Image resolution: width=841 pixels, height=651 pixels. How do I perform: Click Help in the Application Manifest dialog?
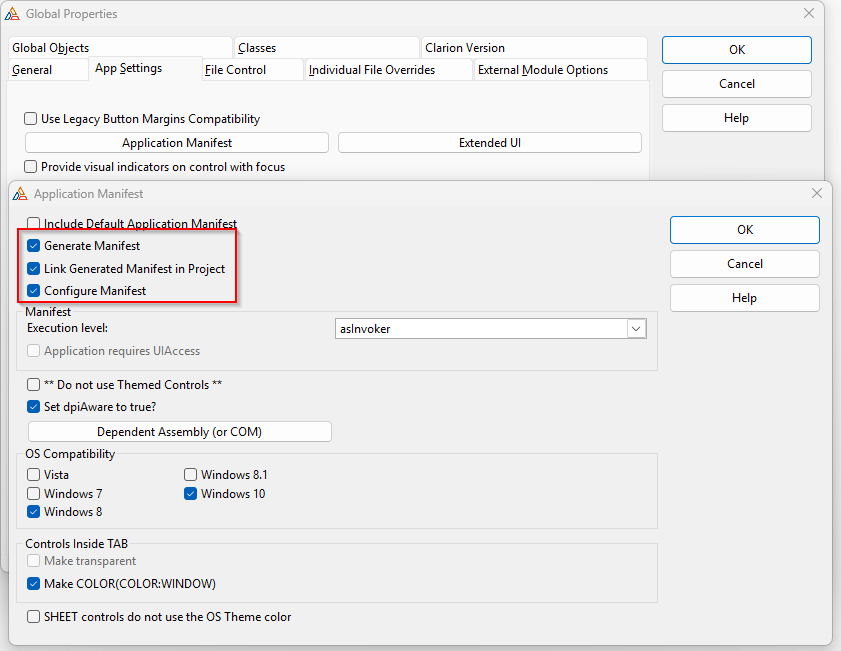coord(744,298)
